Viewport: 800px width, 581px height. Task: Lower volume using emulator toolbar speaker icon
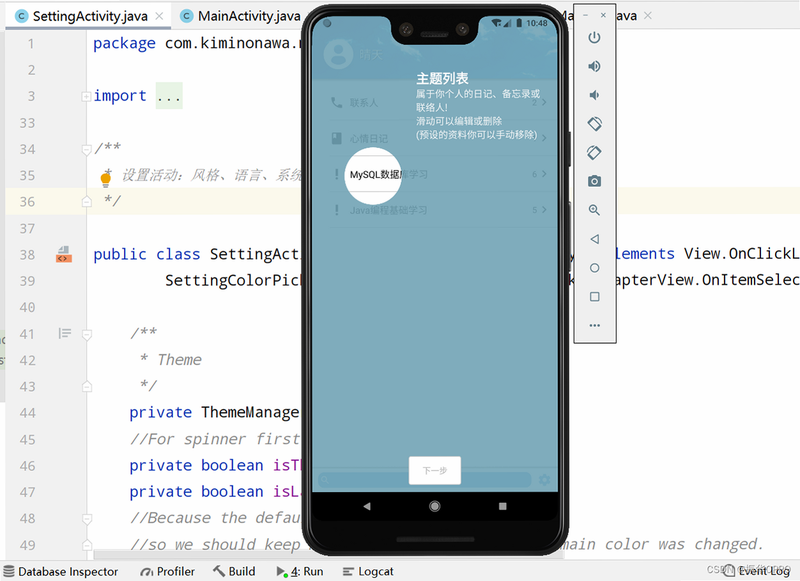[x=594, y=95]
